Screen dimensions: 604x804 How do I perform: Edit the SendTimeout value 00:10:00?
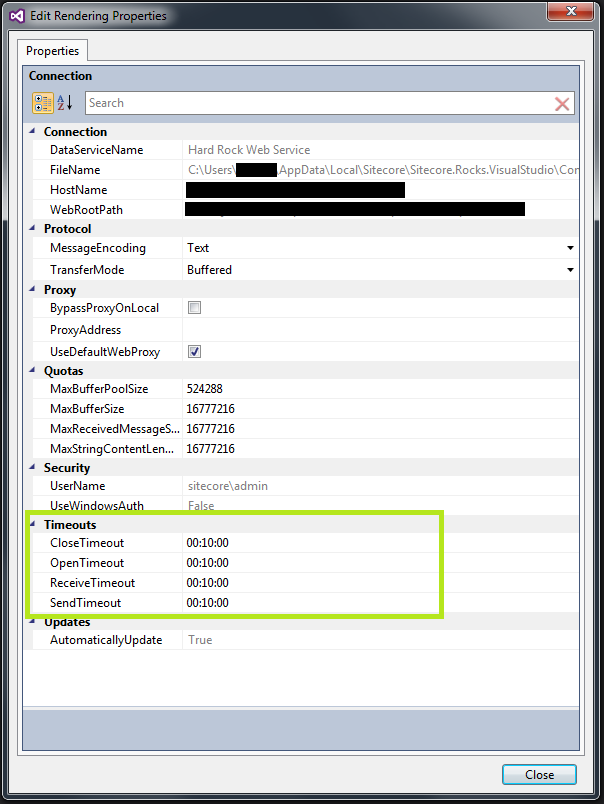(x=208, y=603)
